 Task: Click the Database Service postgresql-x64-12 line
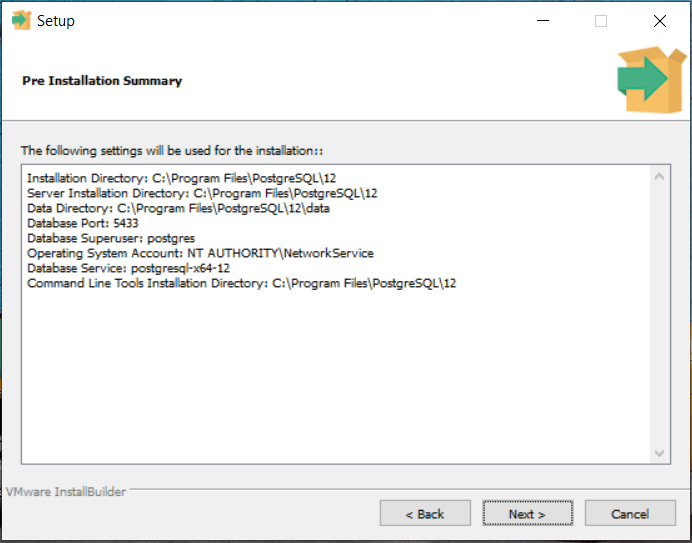[129, 268]
